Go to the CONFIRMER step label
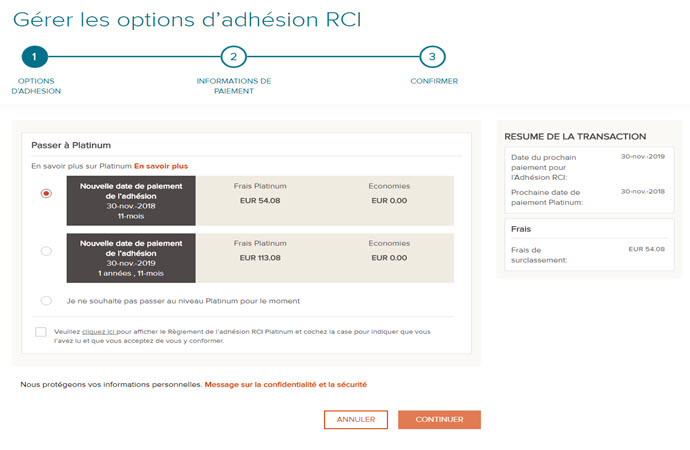Screen dimensions: 690x450 434,81
